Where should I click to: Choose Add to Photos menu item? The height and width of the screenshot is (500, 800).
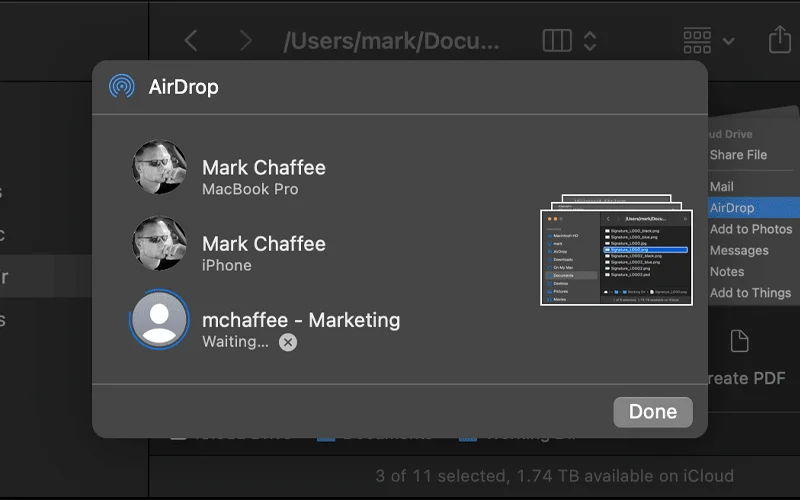(751, 229)
